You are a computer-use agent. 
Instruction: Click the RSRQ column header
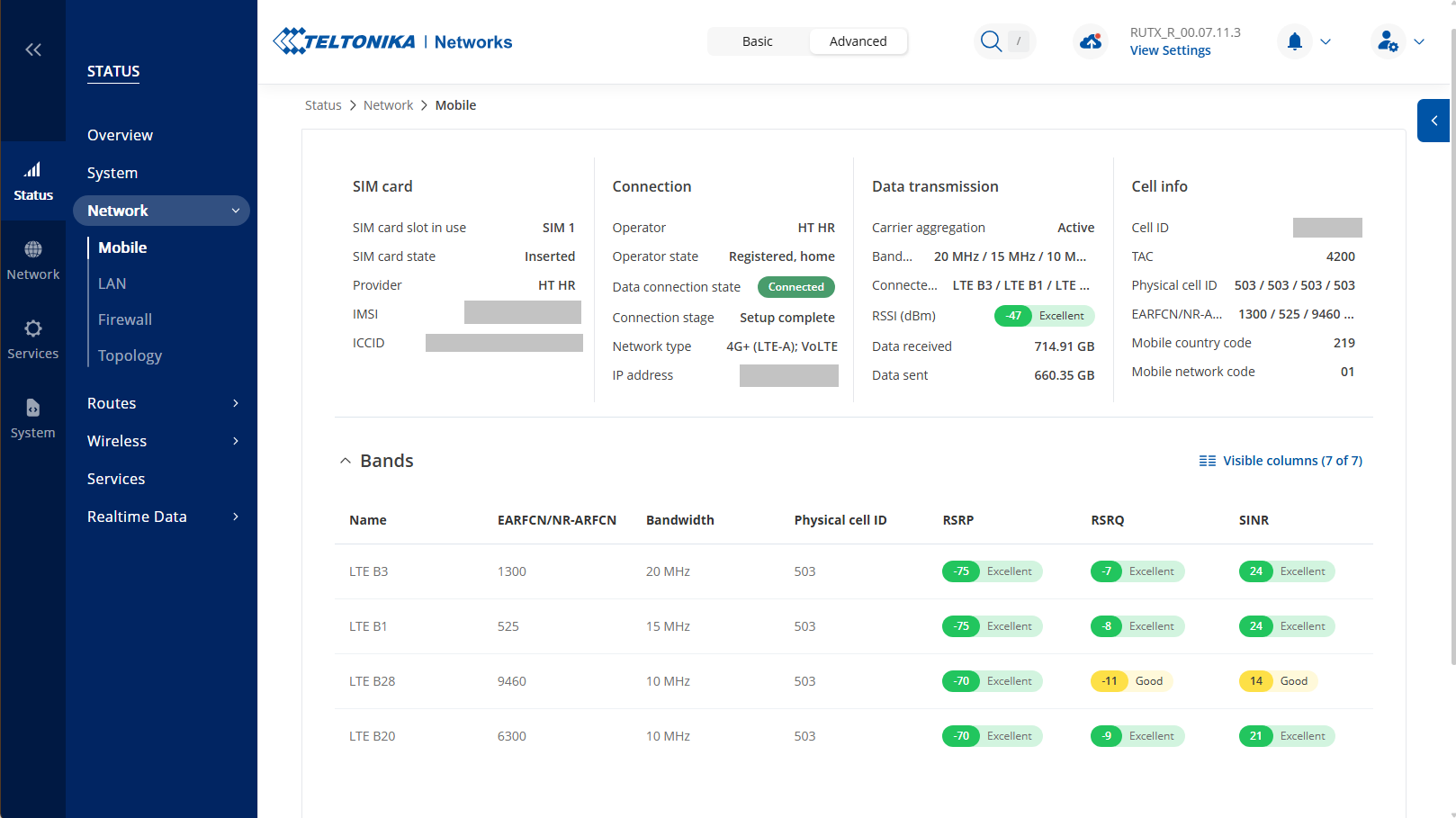[1108, 520]
